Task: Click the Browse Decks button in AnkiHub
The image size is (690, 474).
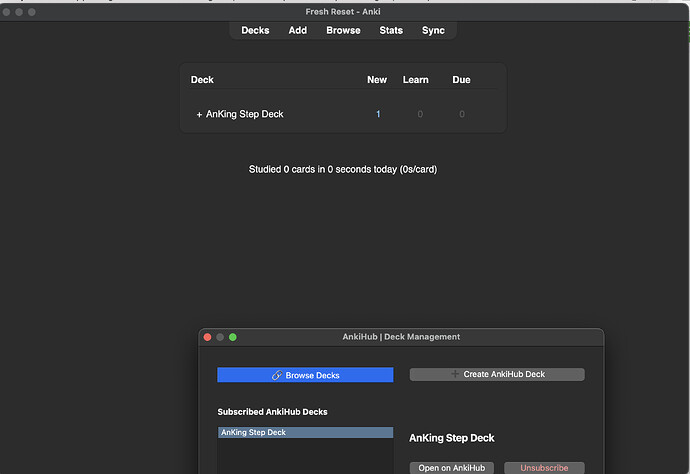Action: point(305,375)
